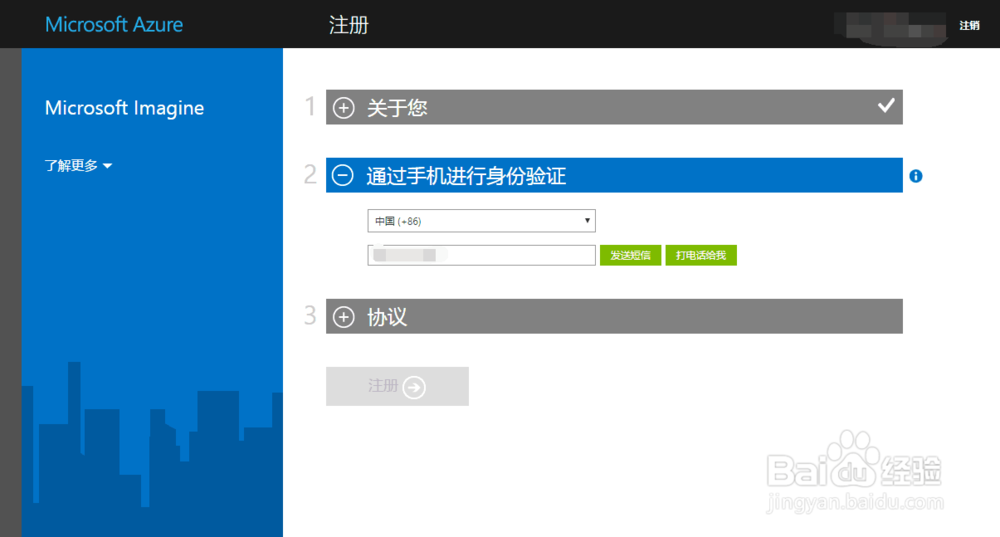Collapse the 通过手机进行身份验证 section minus icon
The image size is (1000, 537).
point(343,175)
